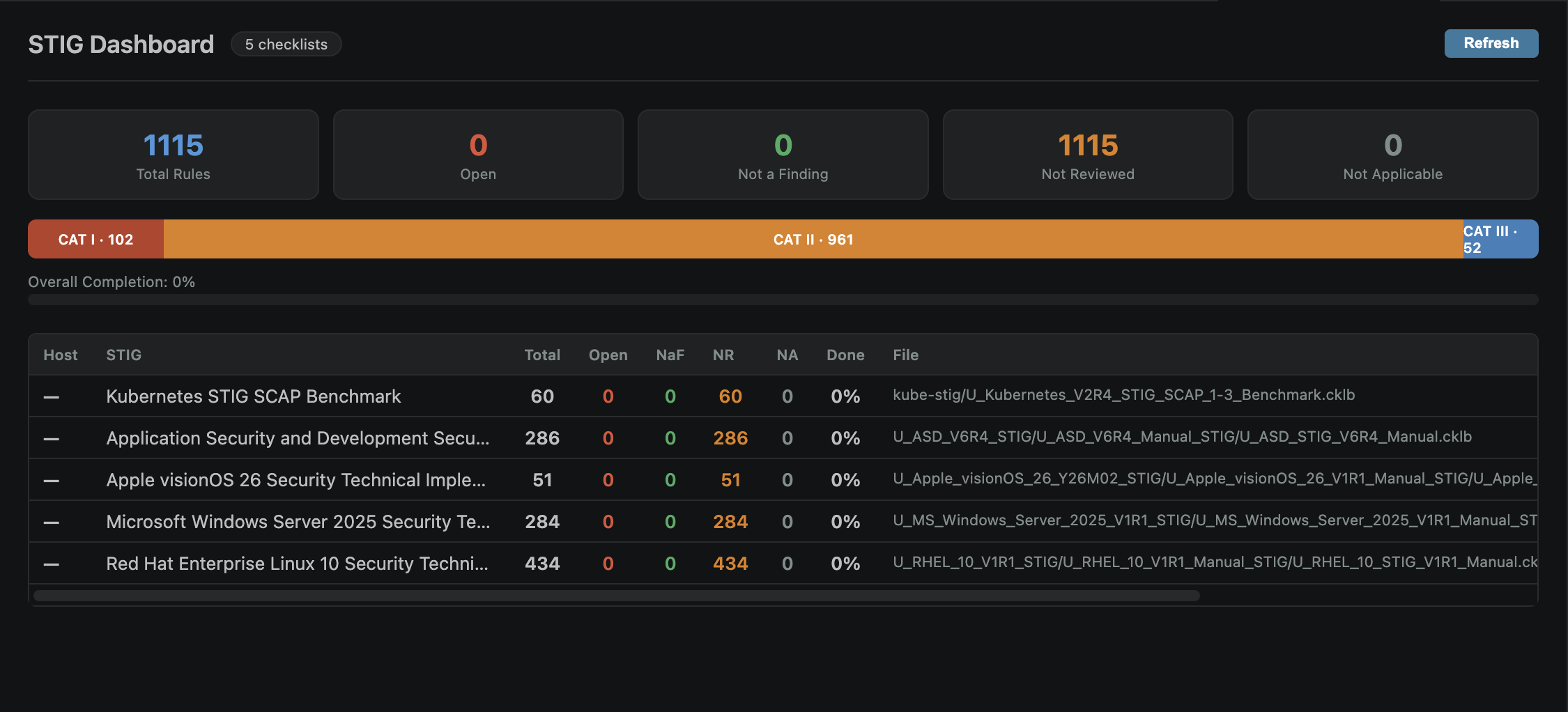Click the Overall Completion progress bar

coord(783,300)
